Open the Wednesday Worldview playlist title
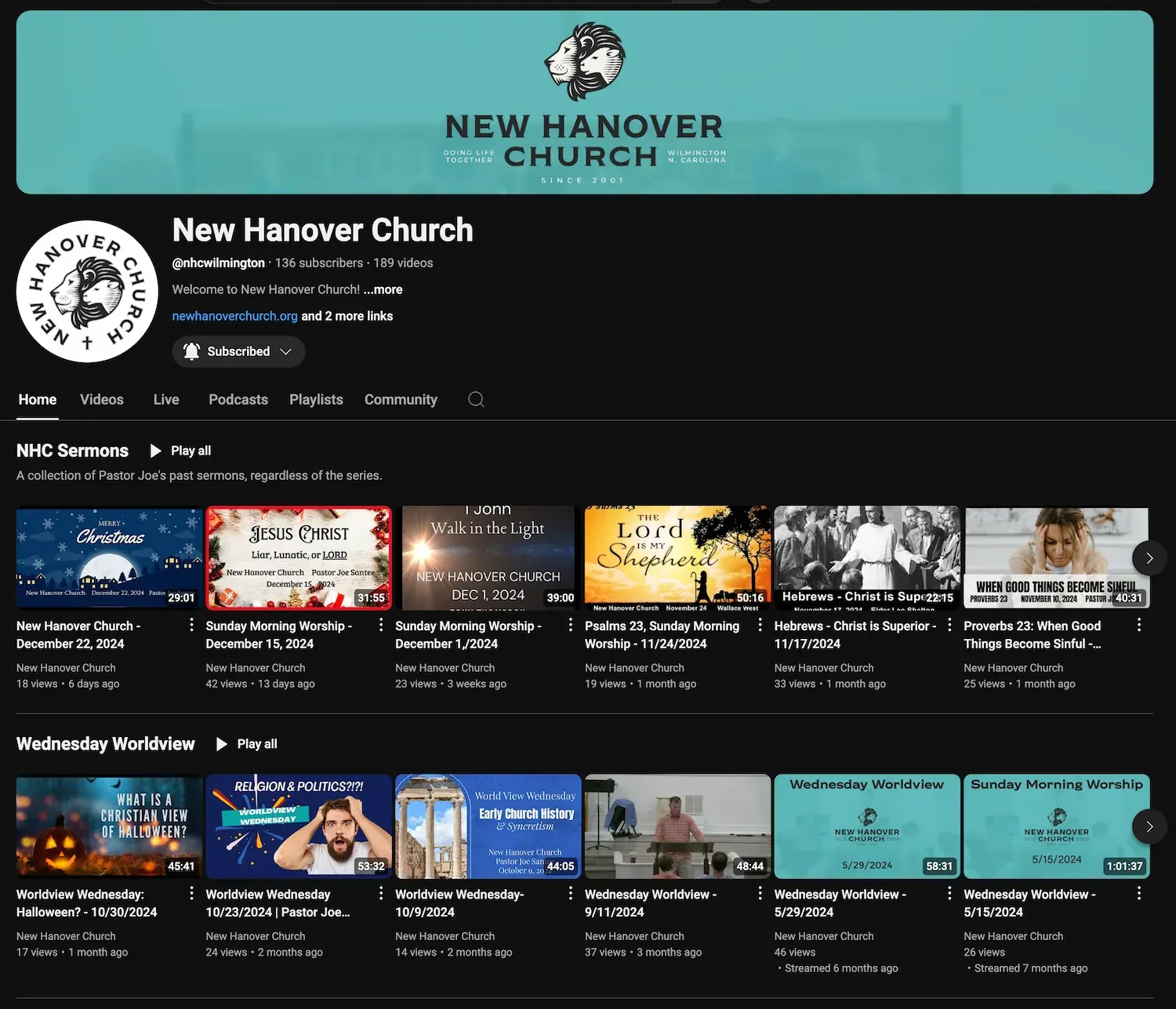The width and height of the screenshot is (1176, 1009). [x=106, y=744]
